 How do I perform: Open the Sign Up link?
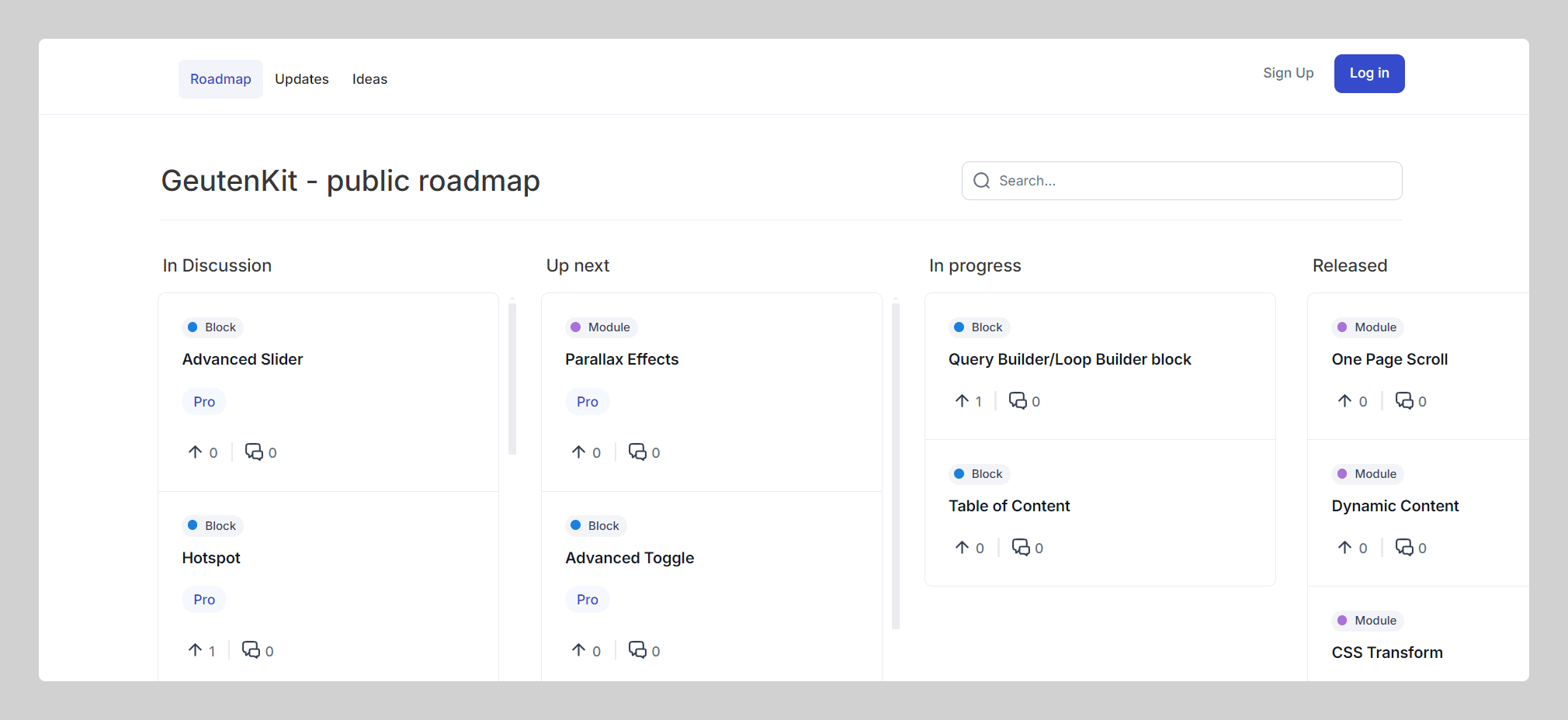pos(1288,73)
